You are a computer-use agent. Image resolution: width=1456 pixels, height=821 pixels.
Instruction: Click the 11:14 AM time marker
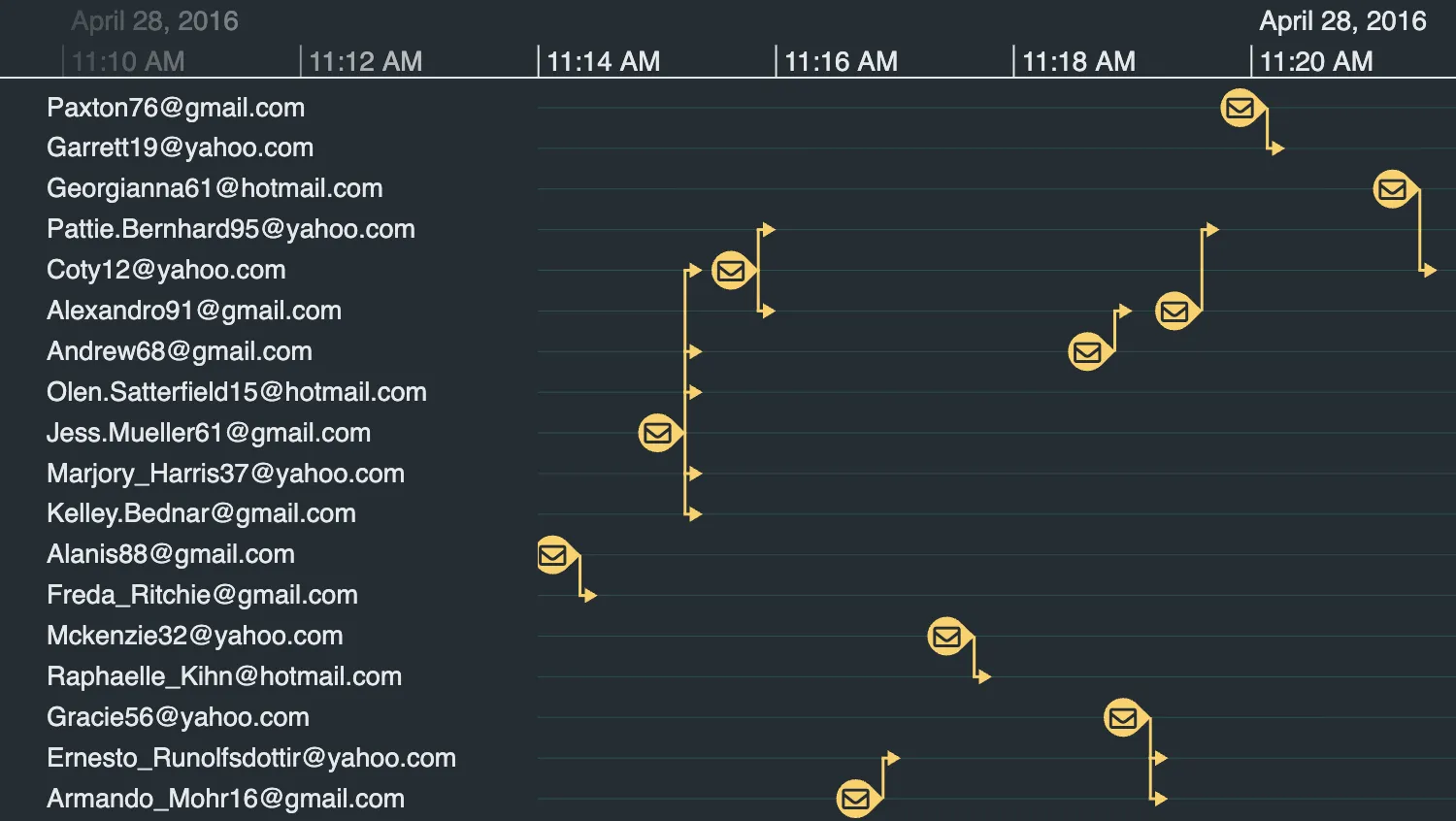(x=603, y=62)
